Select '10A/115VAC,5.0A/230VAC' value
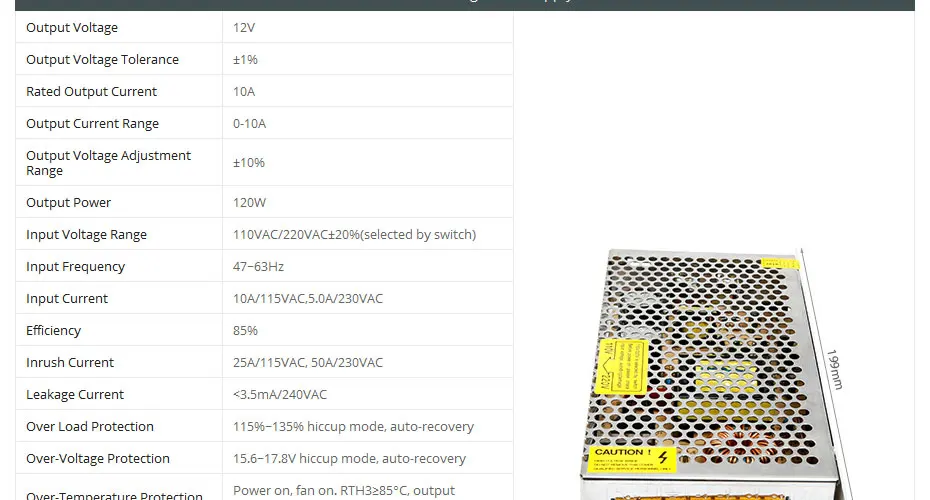 pyautogui.click(x=308, y=298)
